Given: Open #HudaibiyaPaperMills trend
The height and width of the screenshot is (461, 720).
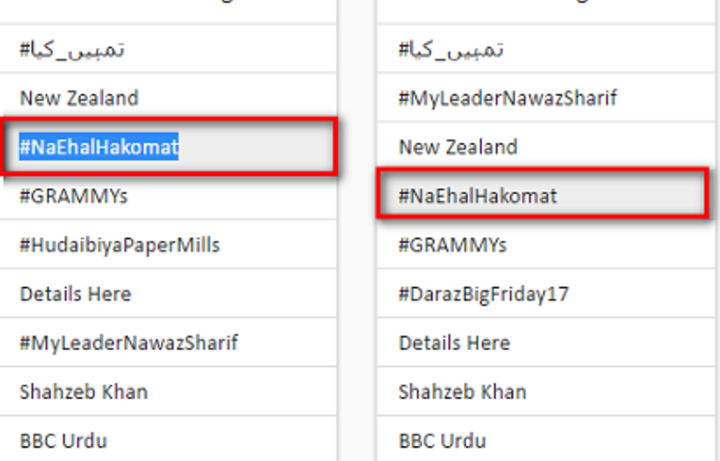Looking at the screenshot, I should [120, 245].
